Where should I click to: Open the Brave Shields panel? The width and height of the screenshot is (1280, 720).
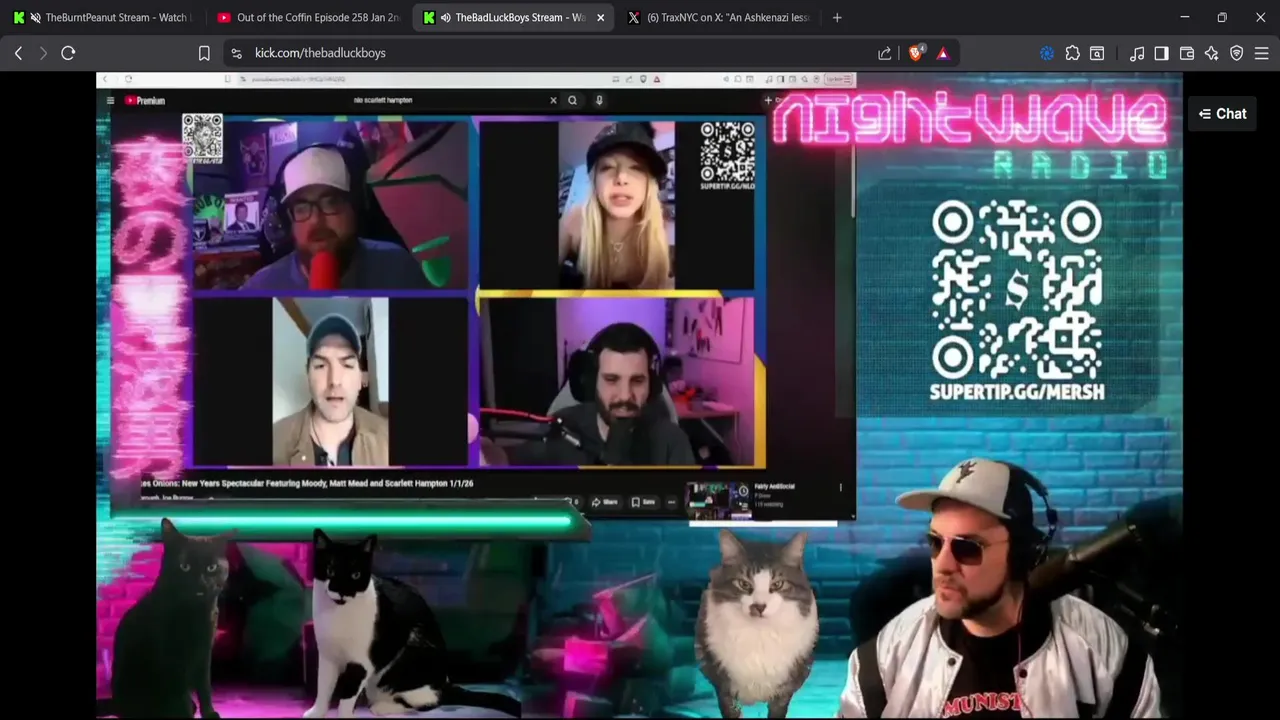[916, 53]
